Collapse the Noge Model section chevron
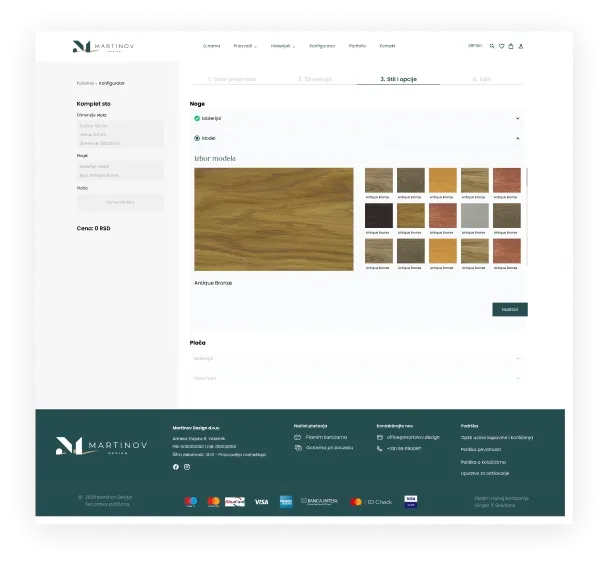Screen dimensions: 609x565 pyautogui.click(x=517, y=138)
